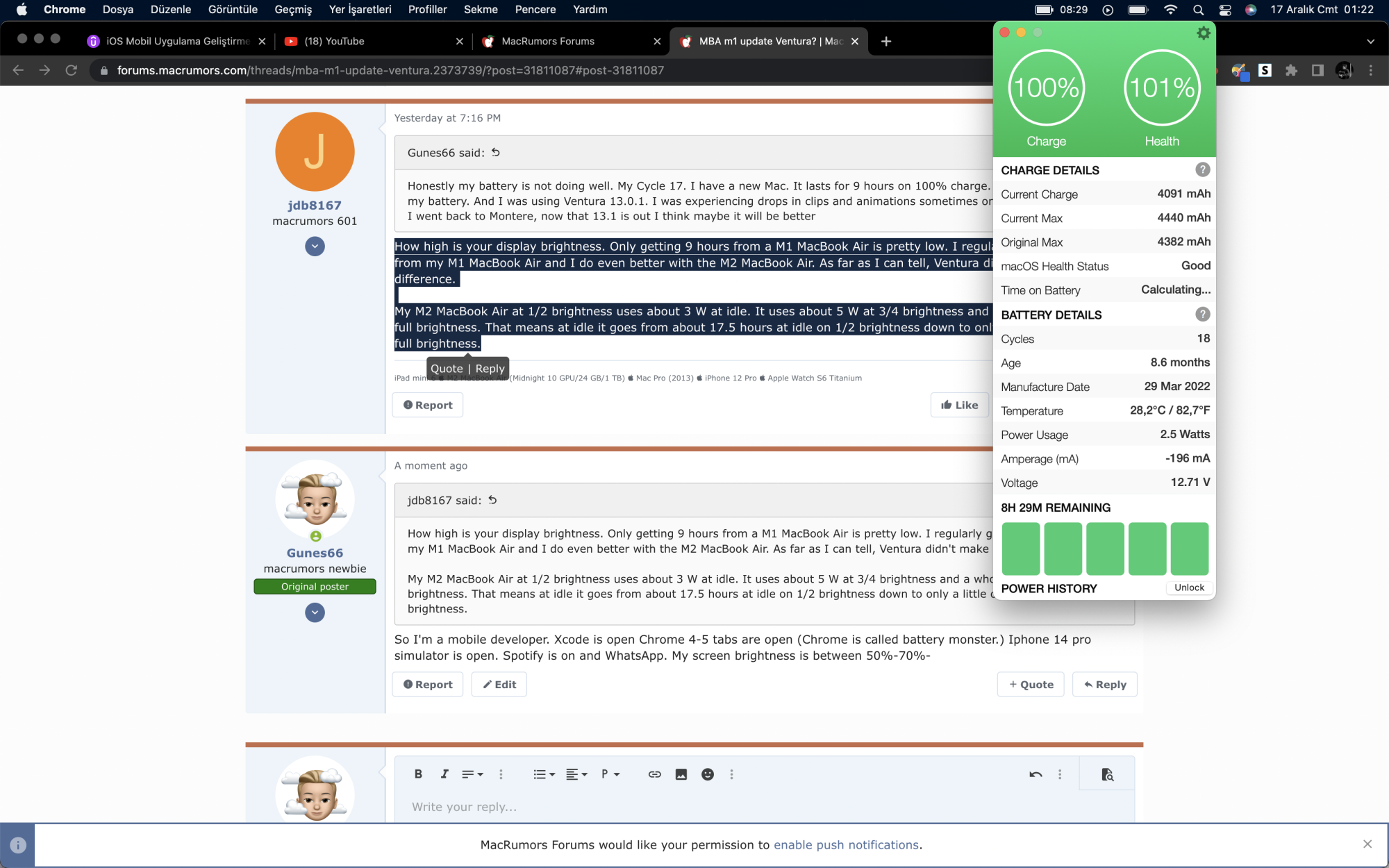Open Düzenle menu
This screenshot has width=1389, height=868.
pyautogui.click(x=170, y=10)
